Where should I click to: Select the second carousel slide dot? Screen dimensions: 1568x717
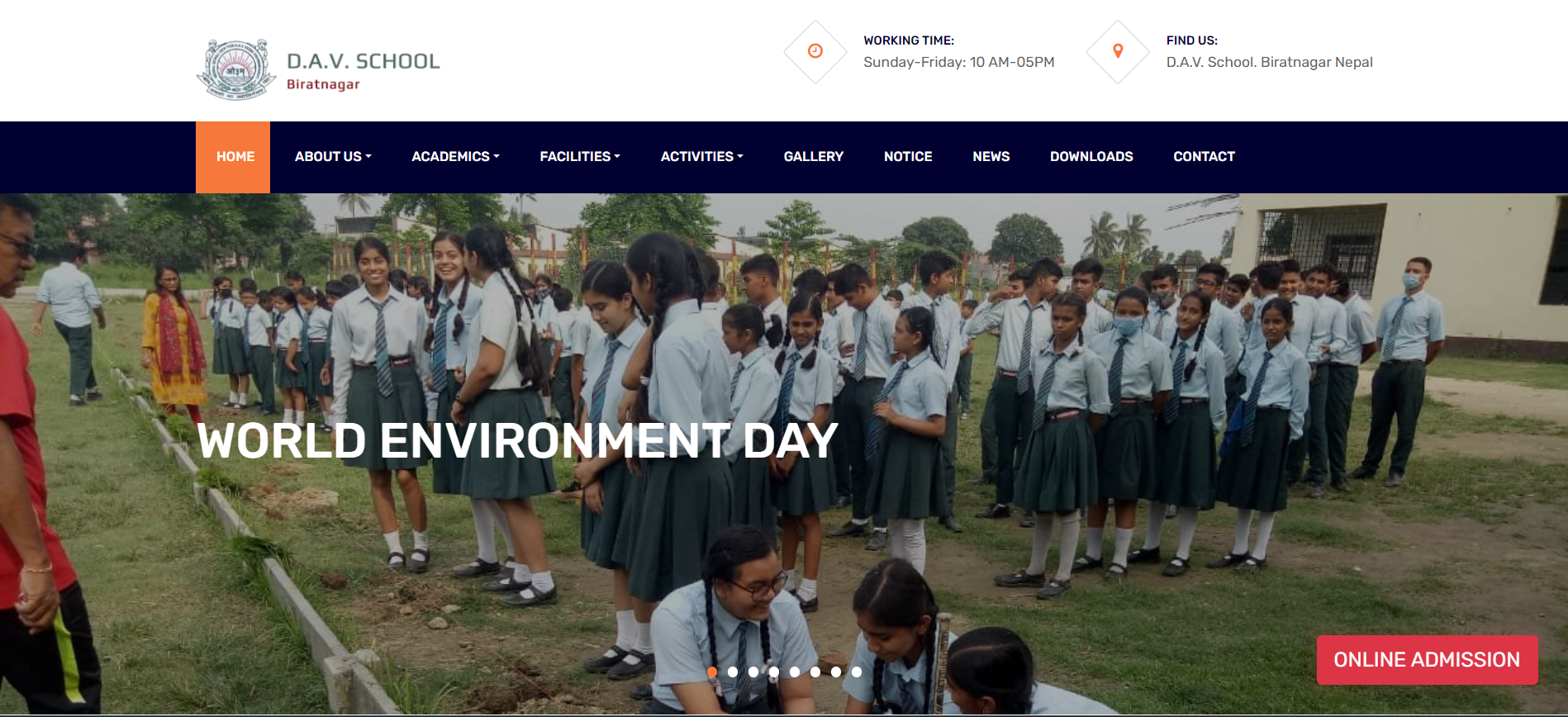point(733,672)
